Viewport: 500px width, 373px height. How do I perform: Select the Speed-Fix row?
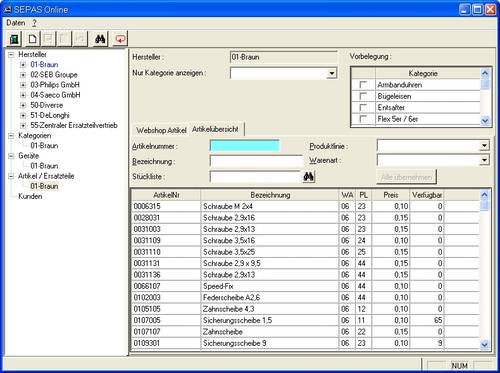305,286
